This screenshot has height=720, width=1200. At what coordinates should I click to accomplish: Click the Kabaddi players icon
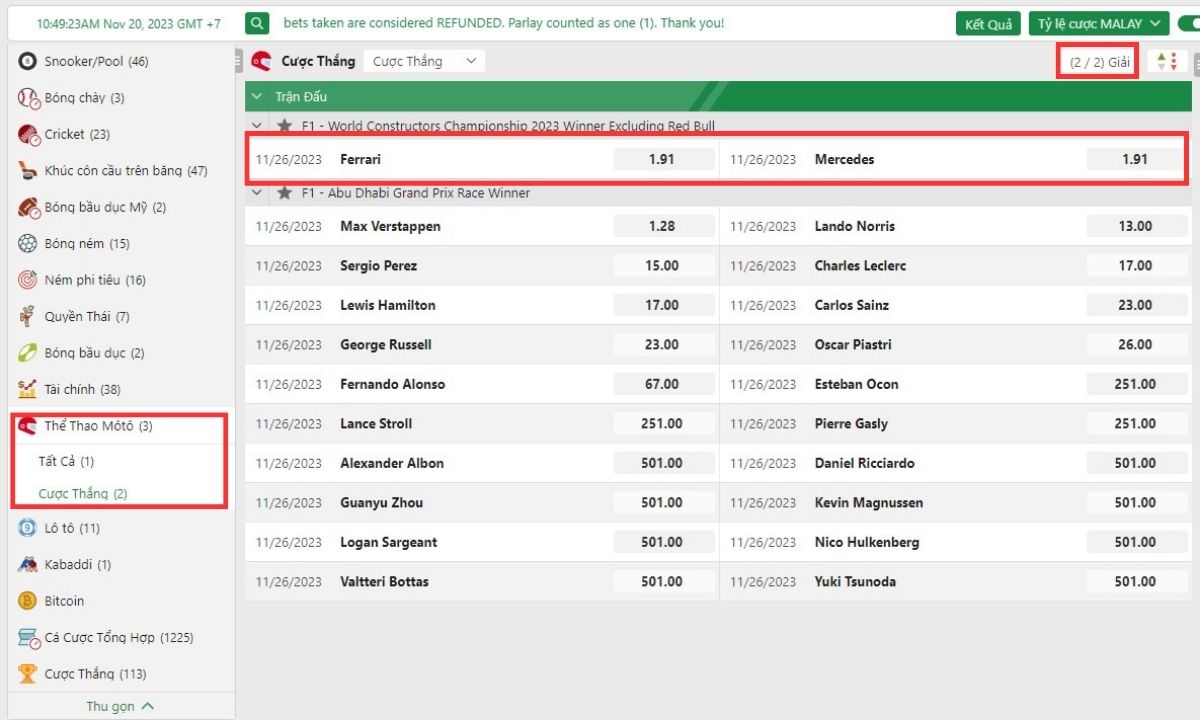tap(28, 565)
